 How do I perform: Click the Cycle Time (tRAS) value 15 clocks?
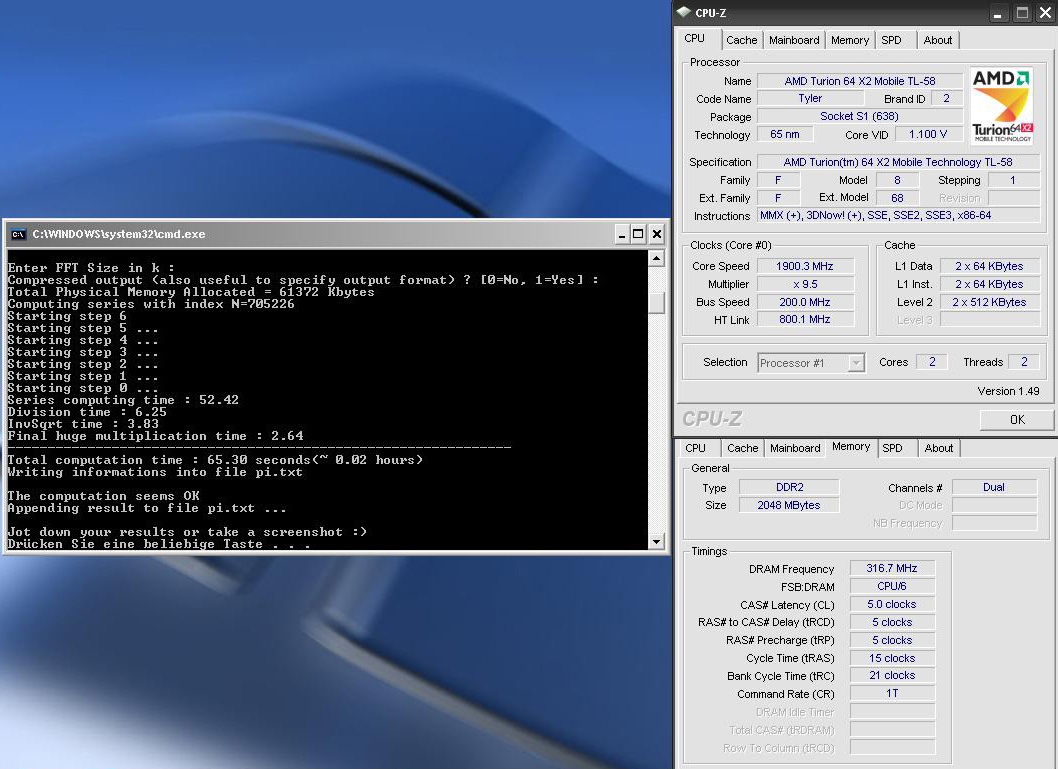point(892,658)
